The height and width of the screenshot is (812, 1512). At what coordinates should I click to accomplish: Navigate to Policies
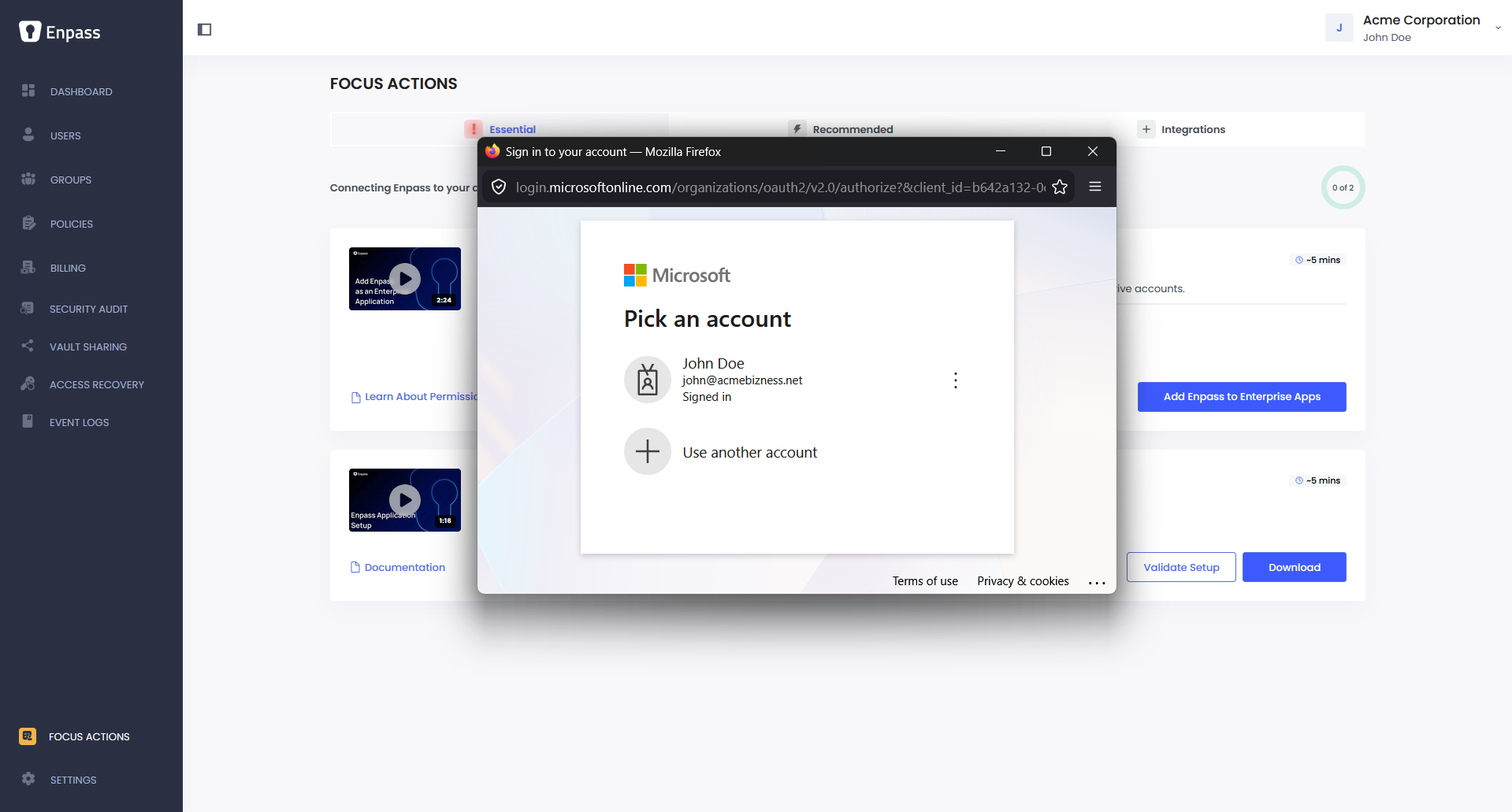point(72,224)
